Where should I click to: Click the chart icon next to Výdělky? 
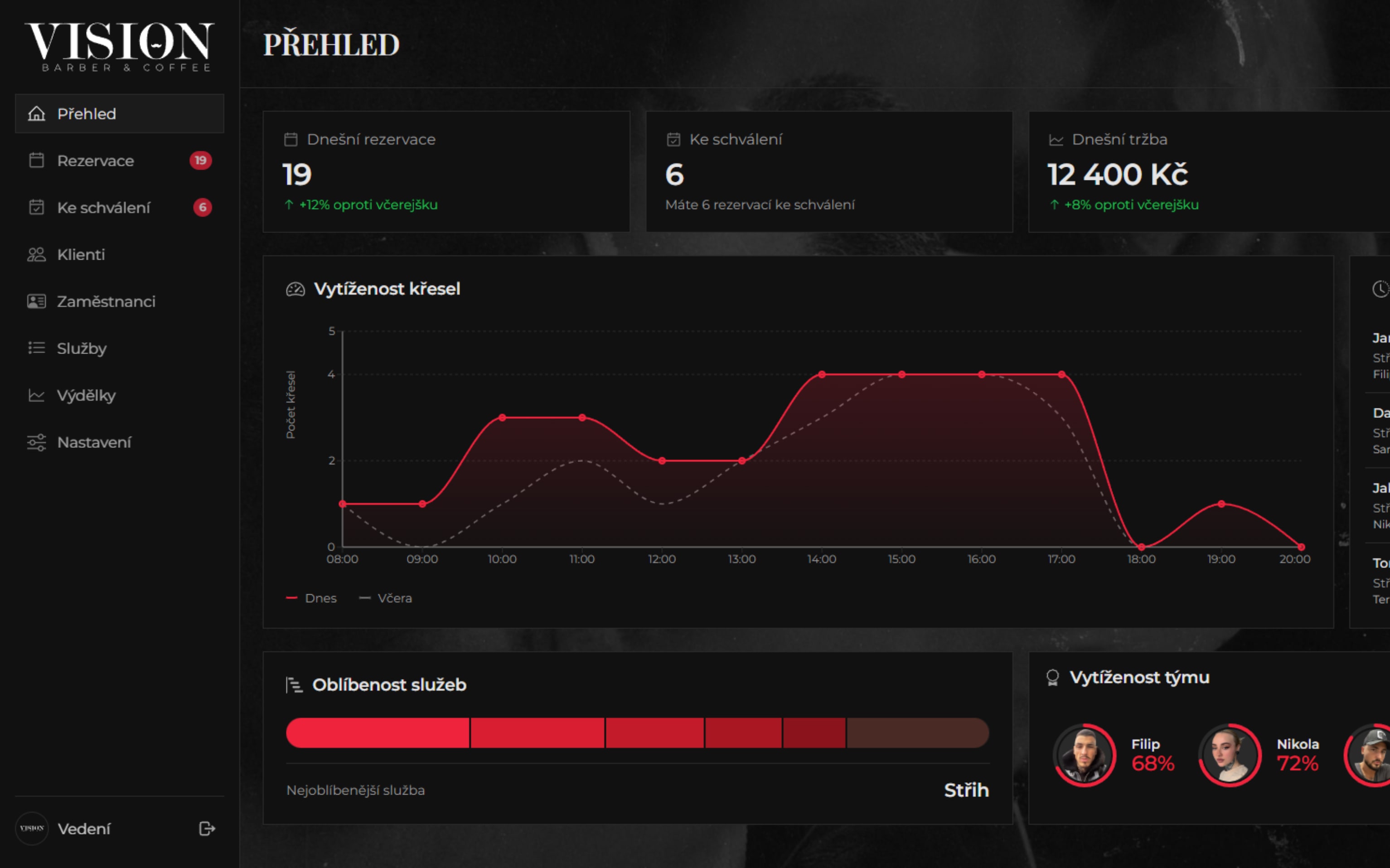point(37,396)
